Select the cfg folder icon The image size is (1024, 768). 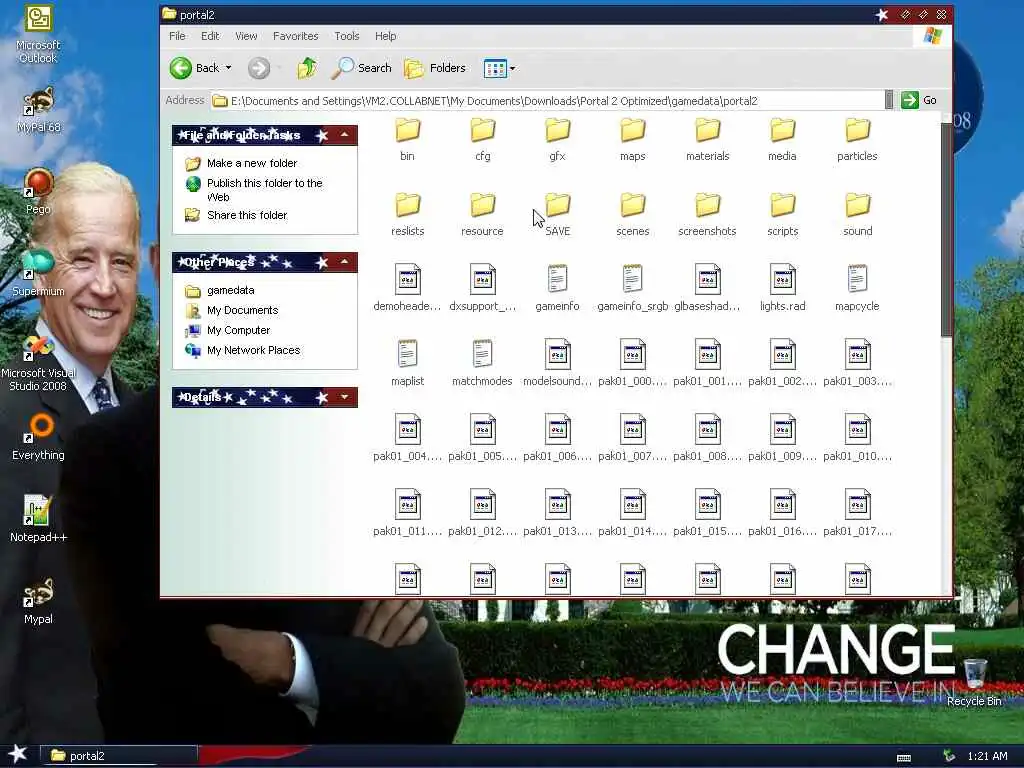pyautogui.click(x=483, y=130)
